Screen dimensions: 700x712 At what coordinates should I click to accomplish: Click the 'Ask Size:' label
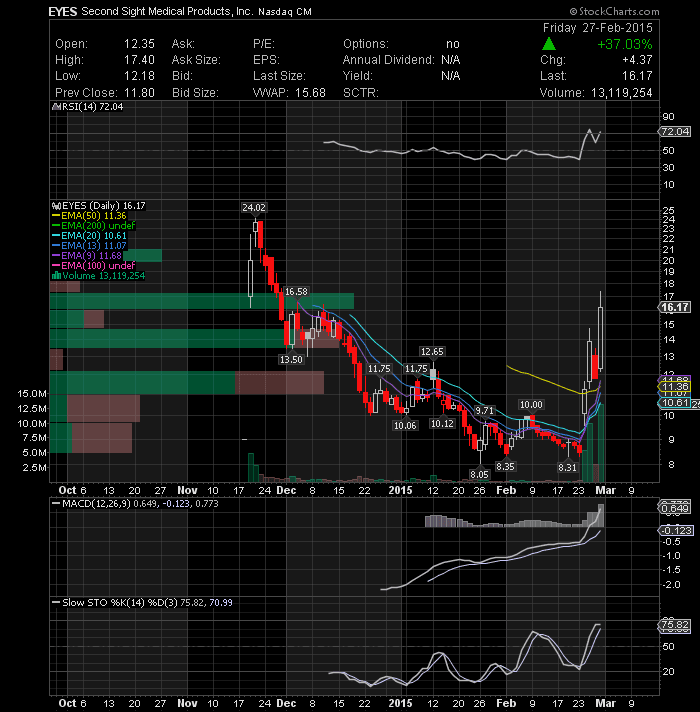coord(196,60)
